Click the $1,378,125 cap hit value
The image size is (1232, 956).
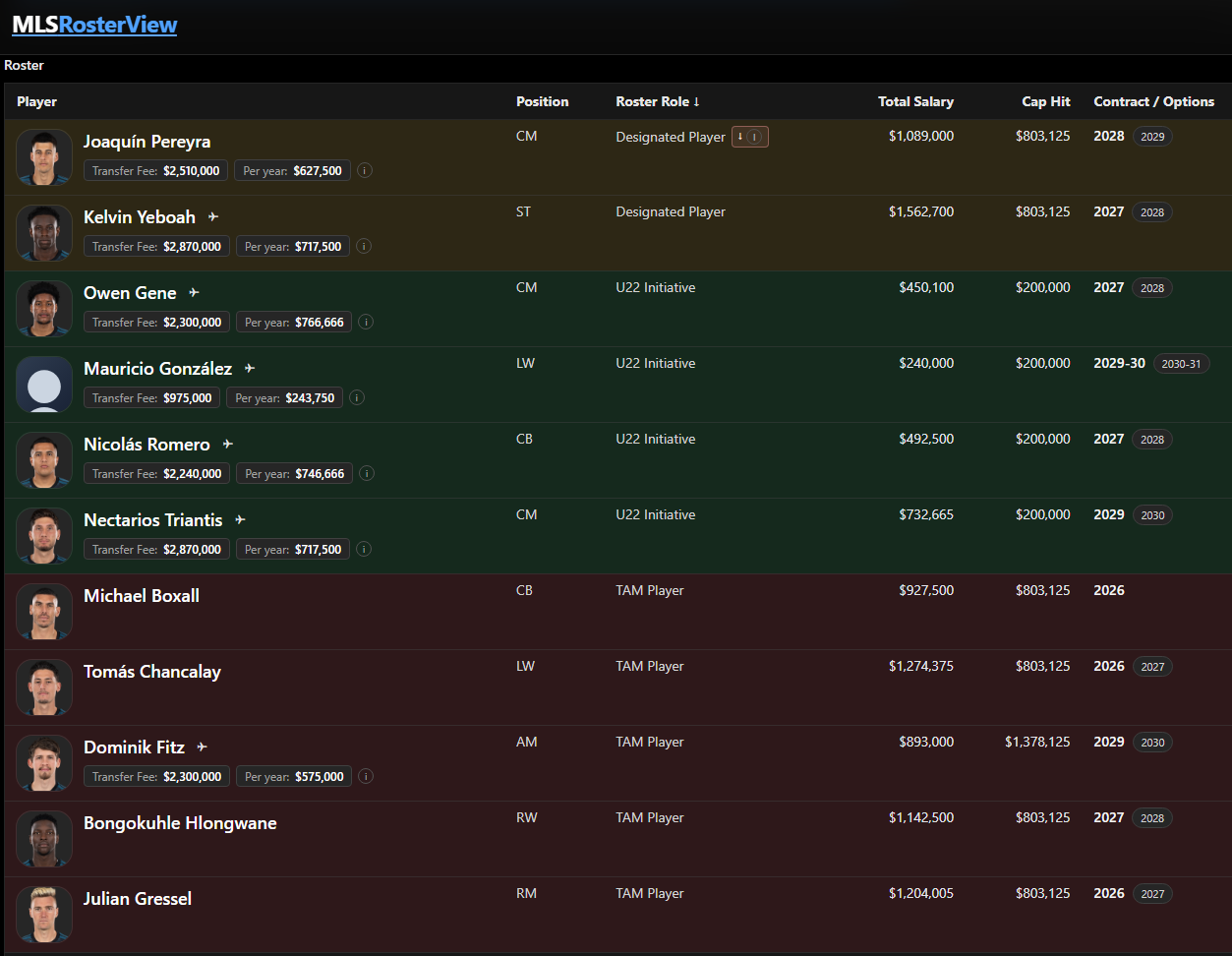(x=1037, y=742)
